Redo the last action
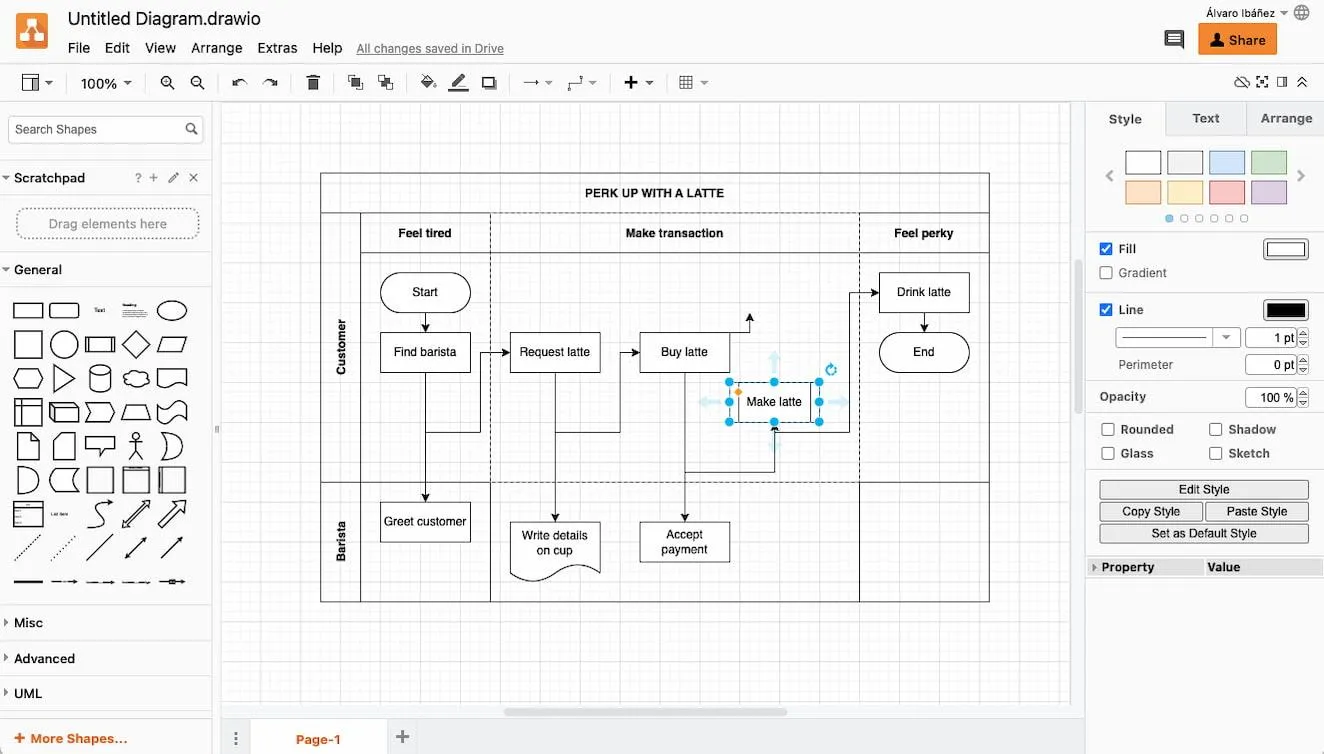 (270, 83)
